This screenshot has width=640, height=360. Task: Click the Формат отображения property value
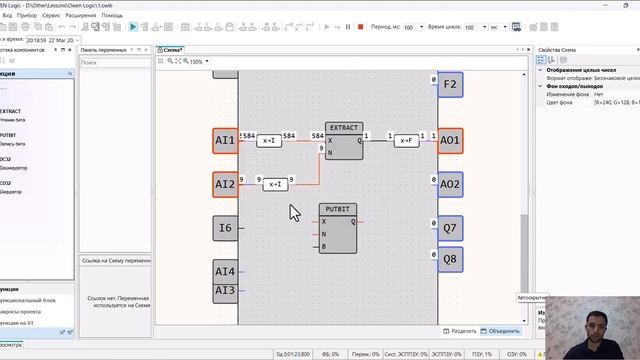tap(616, 78)
